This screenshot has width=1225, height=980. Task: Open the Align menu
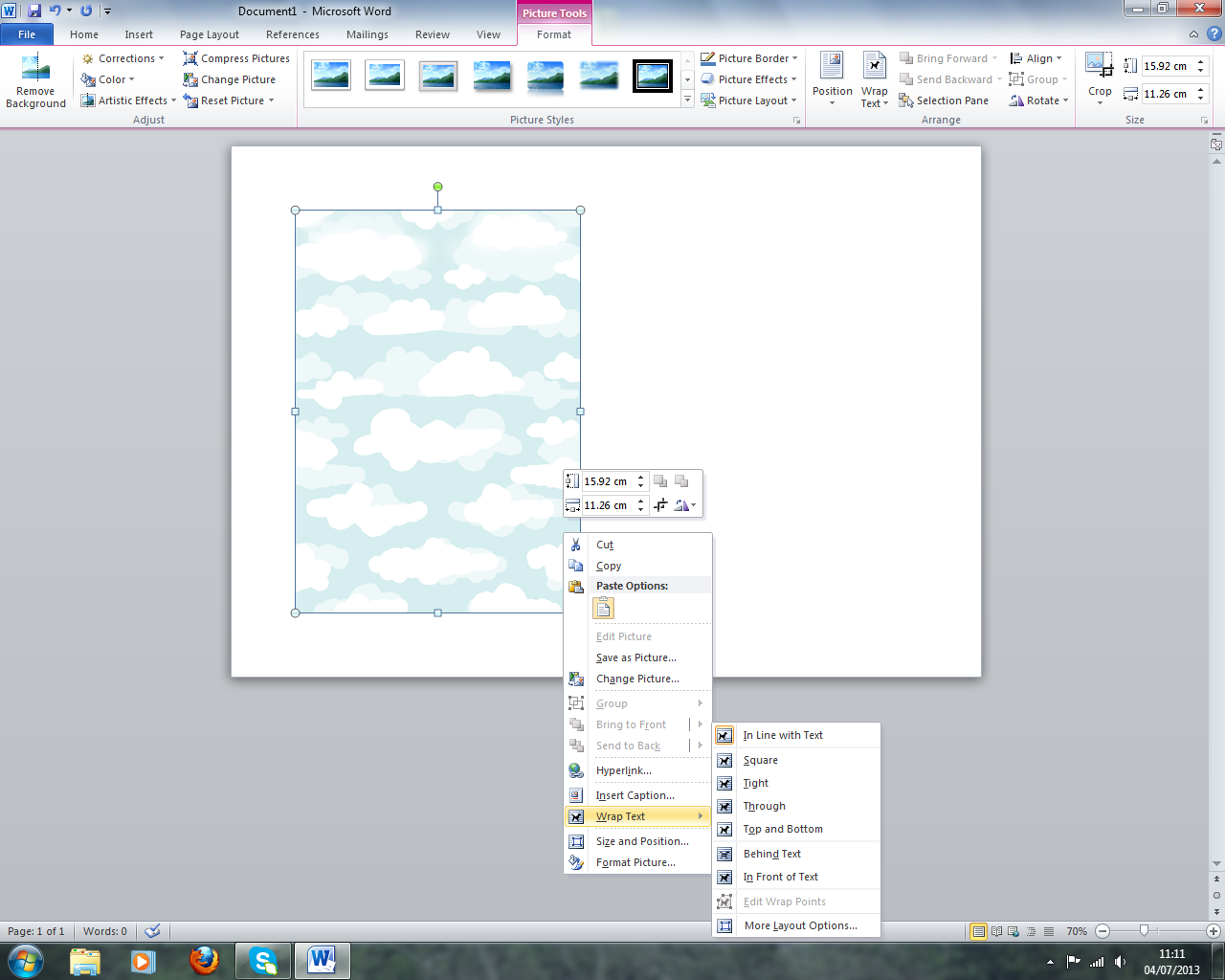[1036, 58]
